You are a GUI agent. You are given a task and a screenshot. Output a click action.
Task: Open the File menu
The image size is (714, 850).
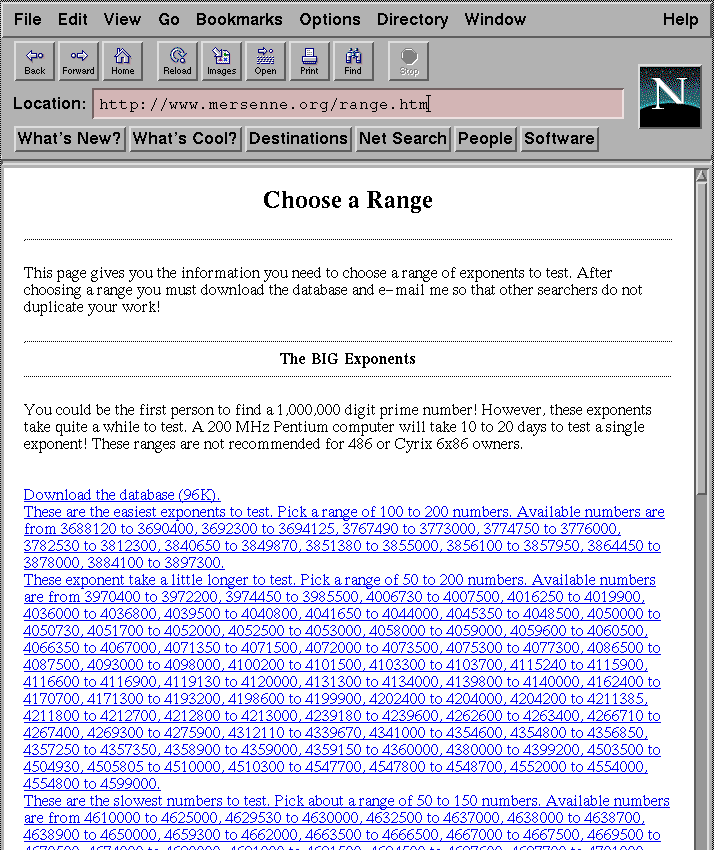(x=28, y=19)
